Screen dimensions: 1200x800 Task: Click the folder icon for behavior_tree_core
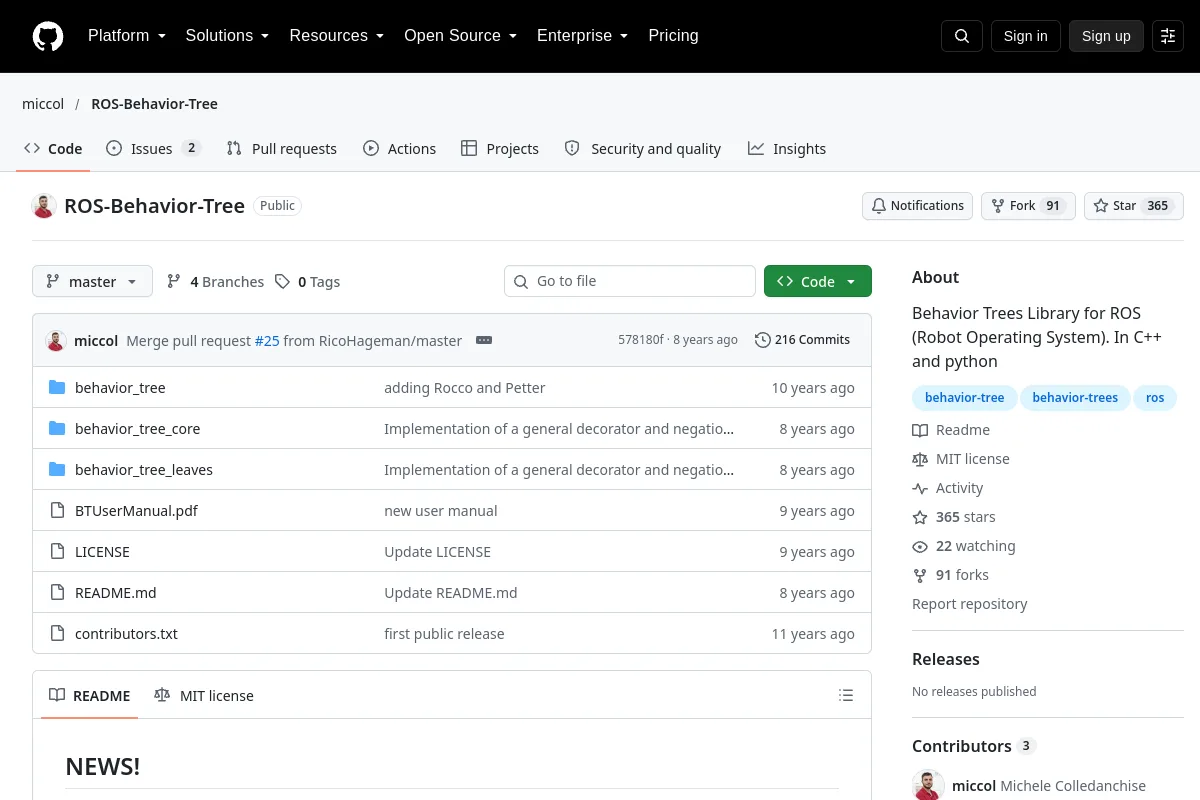tap(57, 429)
